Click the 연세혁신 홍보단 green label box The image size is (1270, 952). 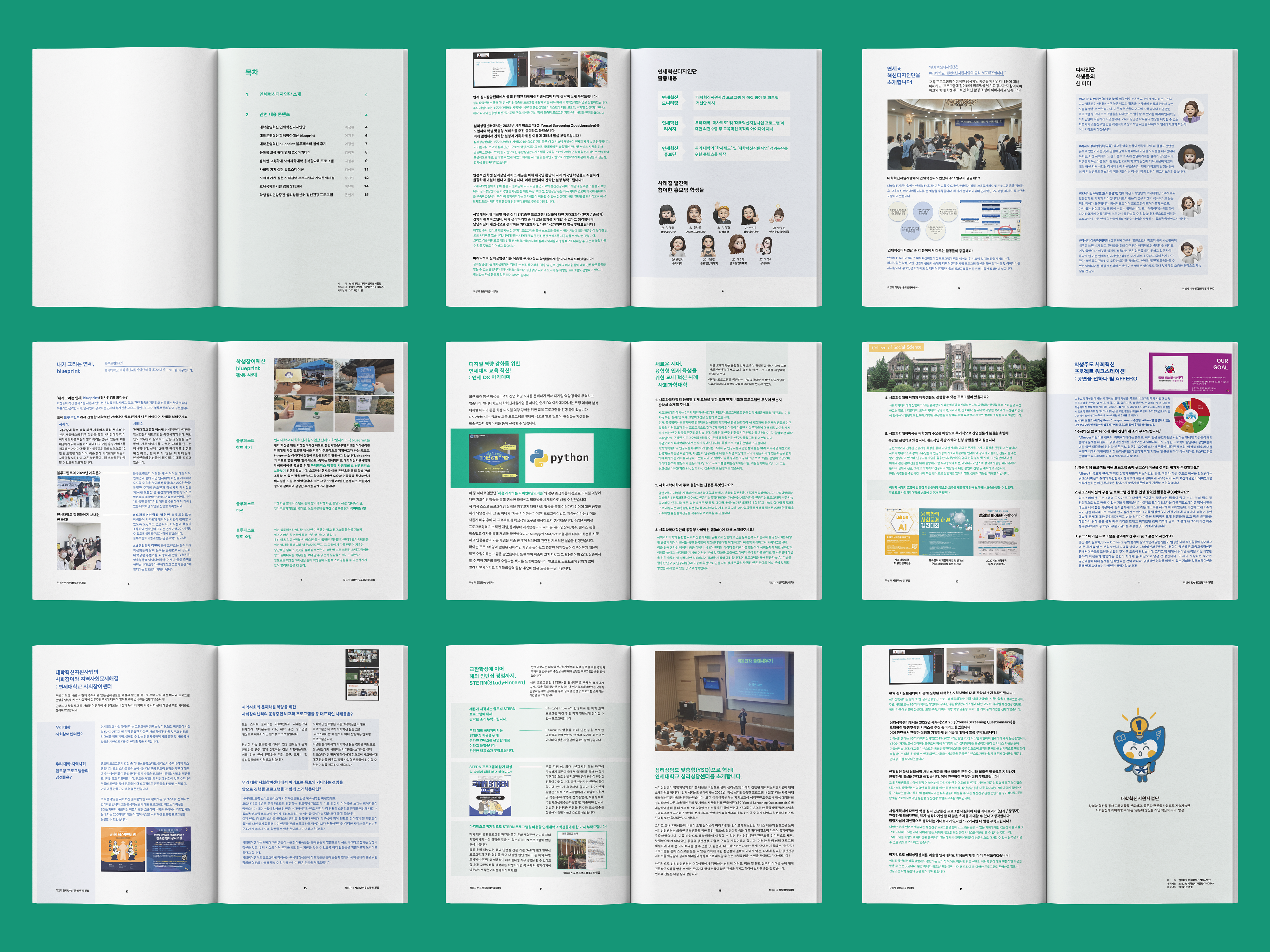point(670,151)
